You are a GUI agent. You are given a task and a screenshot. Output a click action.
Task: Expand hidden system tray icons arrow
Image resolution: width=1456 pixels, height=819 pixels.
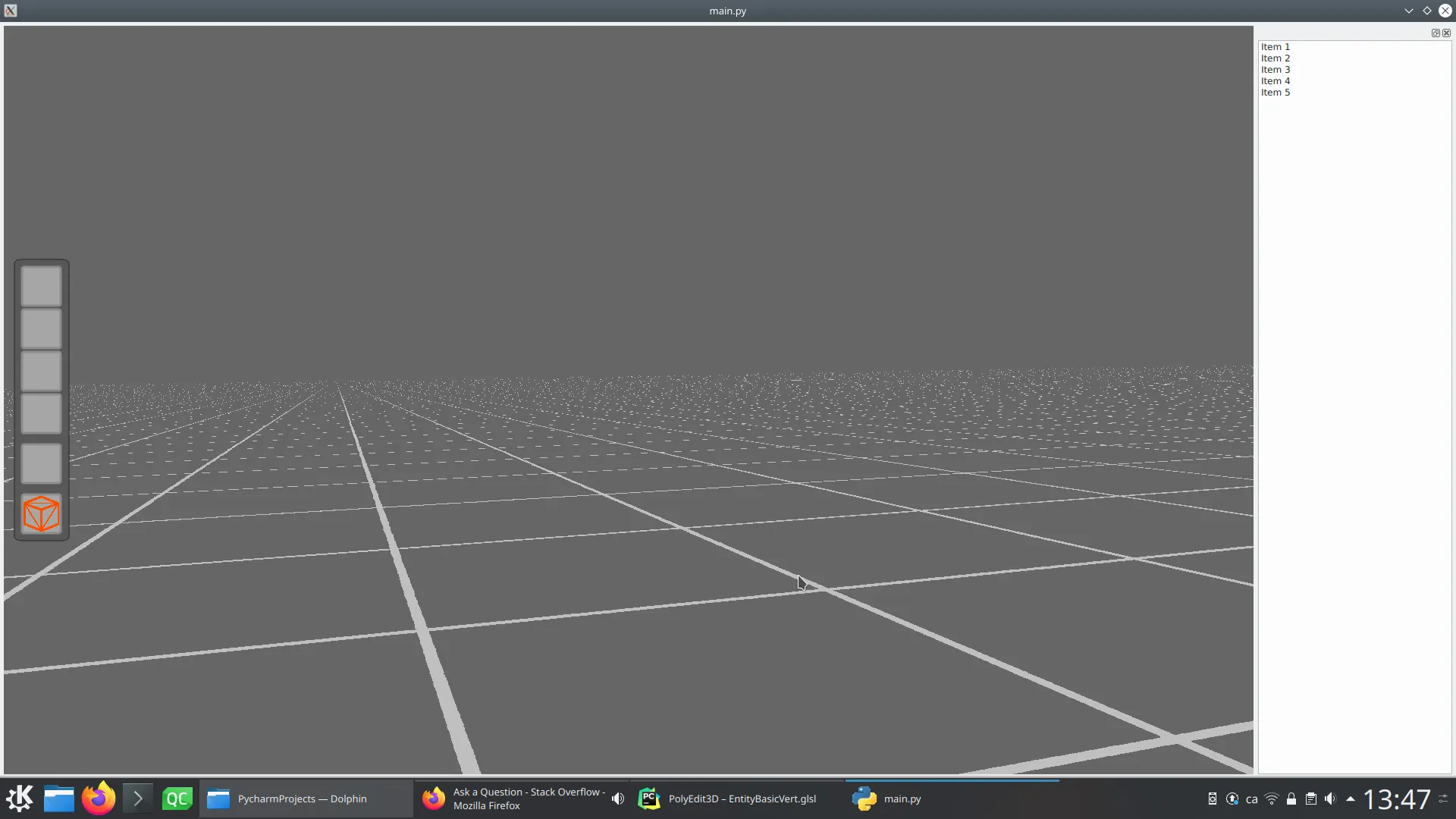click(x=1351, y=799)
